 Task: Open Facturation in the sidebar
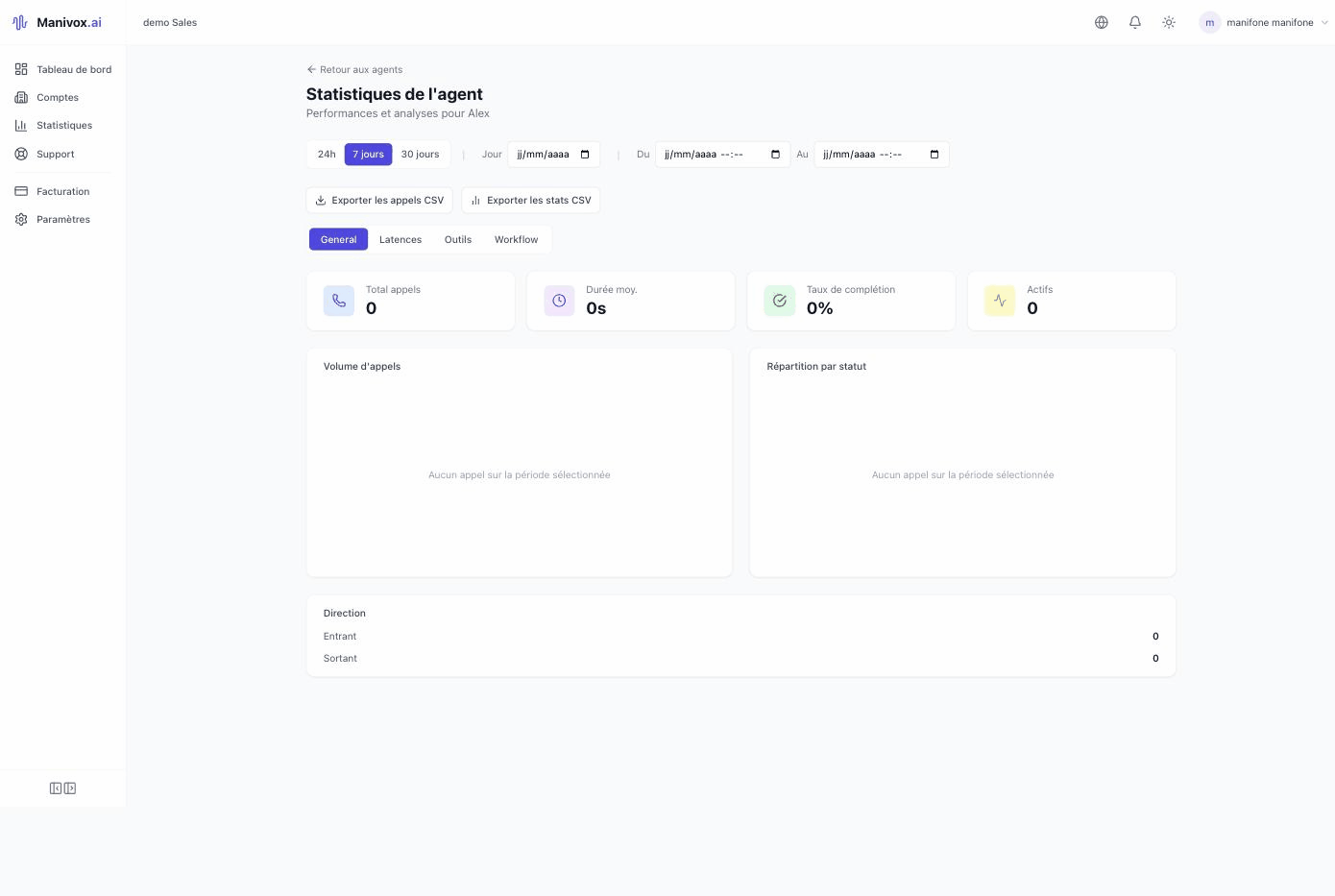coord(63,191)
